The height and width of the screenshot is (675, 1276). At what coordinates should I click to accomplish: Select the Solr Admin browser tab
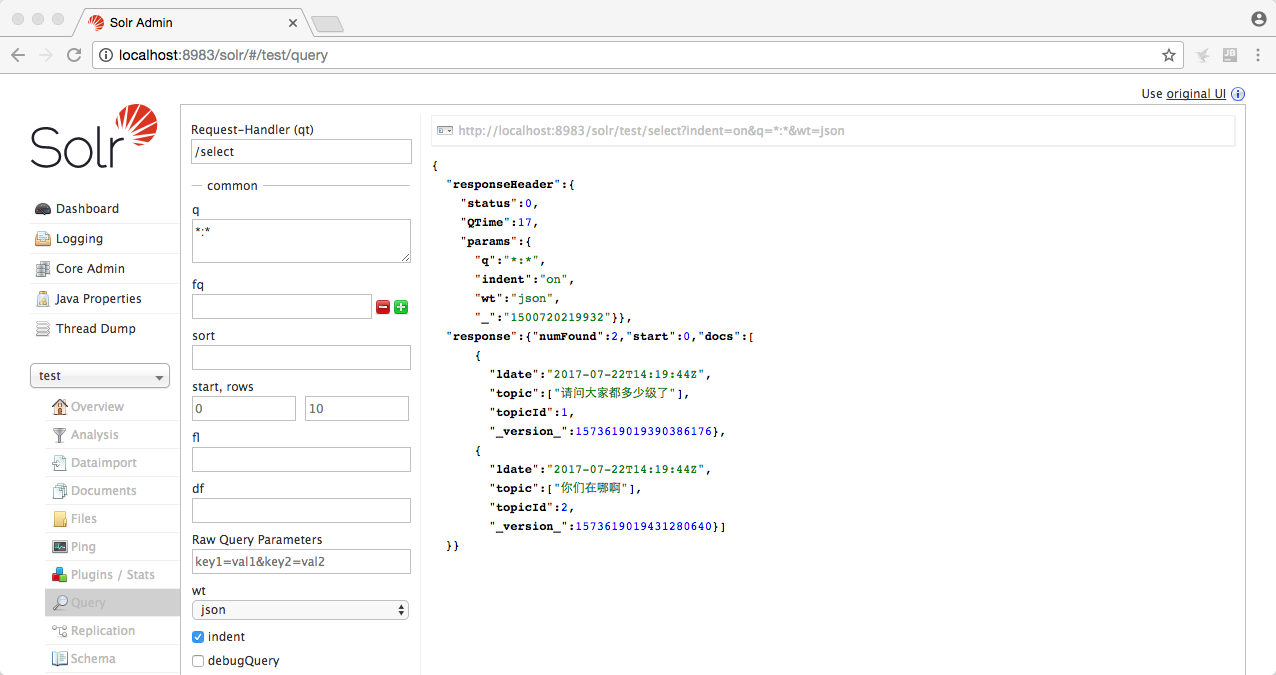pos(190,22)
